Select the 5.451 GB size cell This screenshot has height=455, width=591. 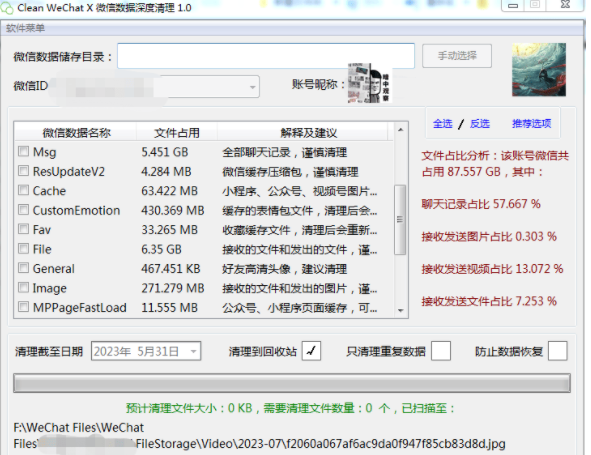(x=164, y=152)
